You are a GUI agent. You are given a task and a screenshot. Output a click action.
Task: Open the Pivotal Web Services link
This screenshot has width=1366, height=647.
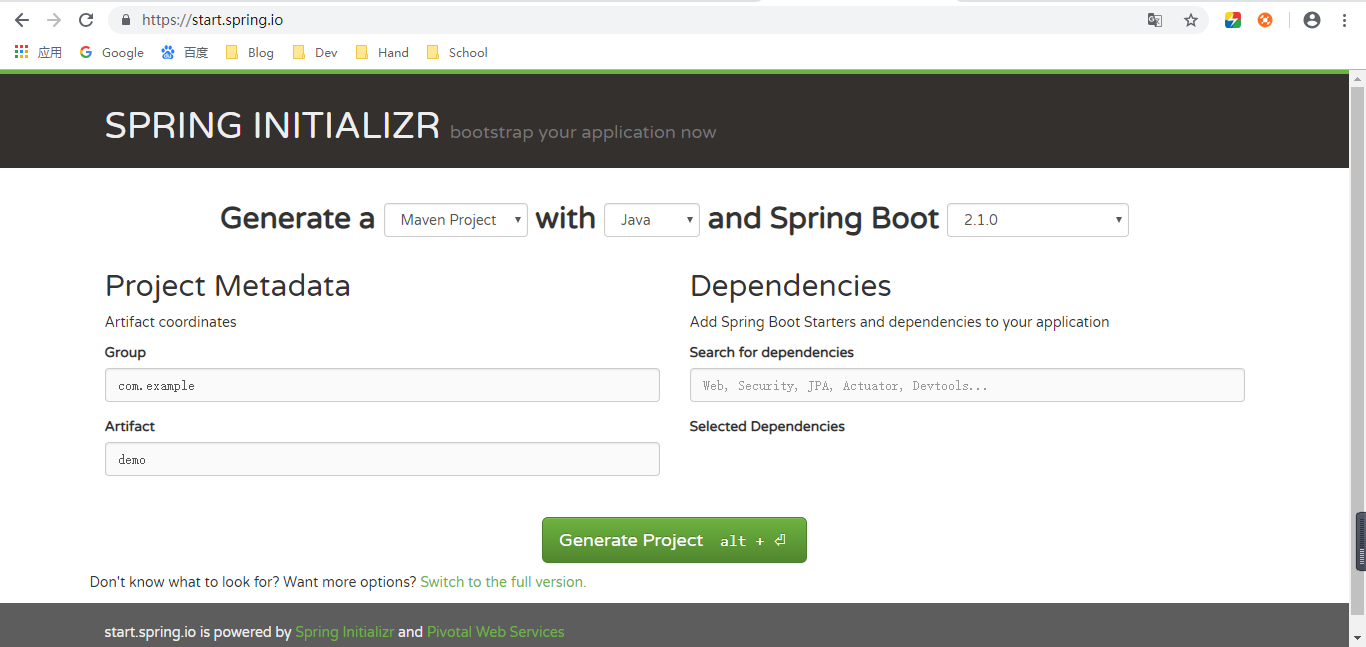pyautogui.click(x=496, y=632)
